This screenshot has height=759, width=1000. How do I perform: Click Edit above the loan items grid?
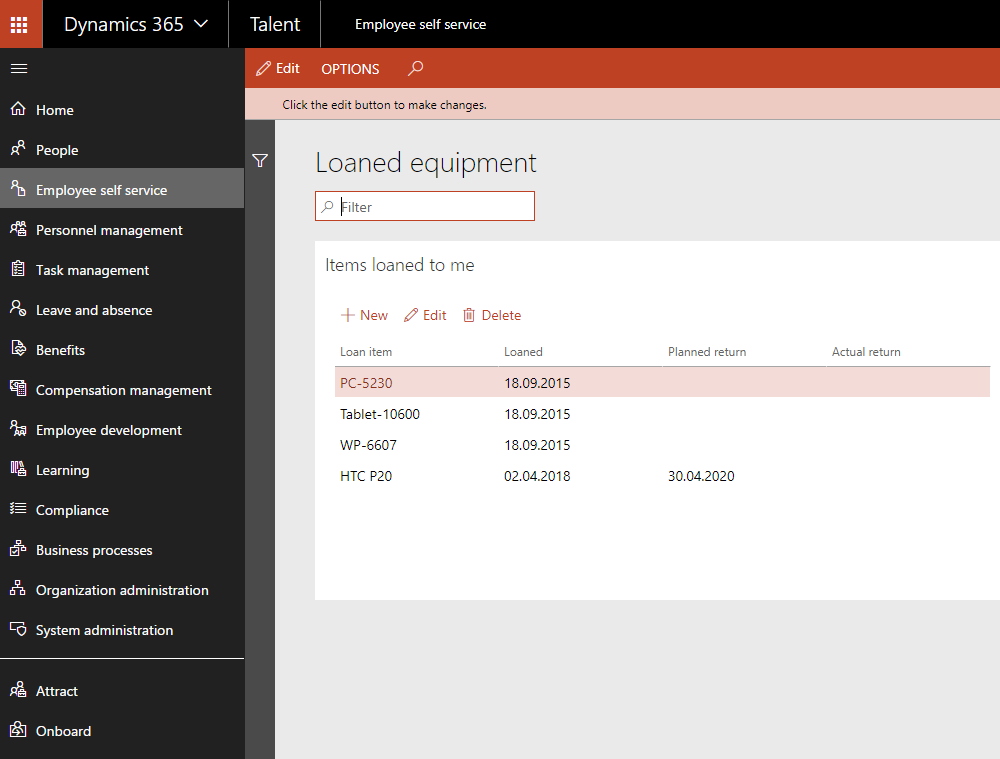tap(425, 315)
